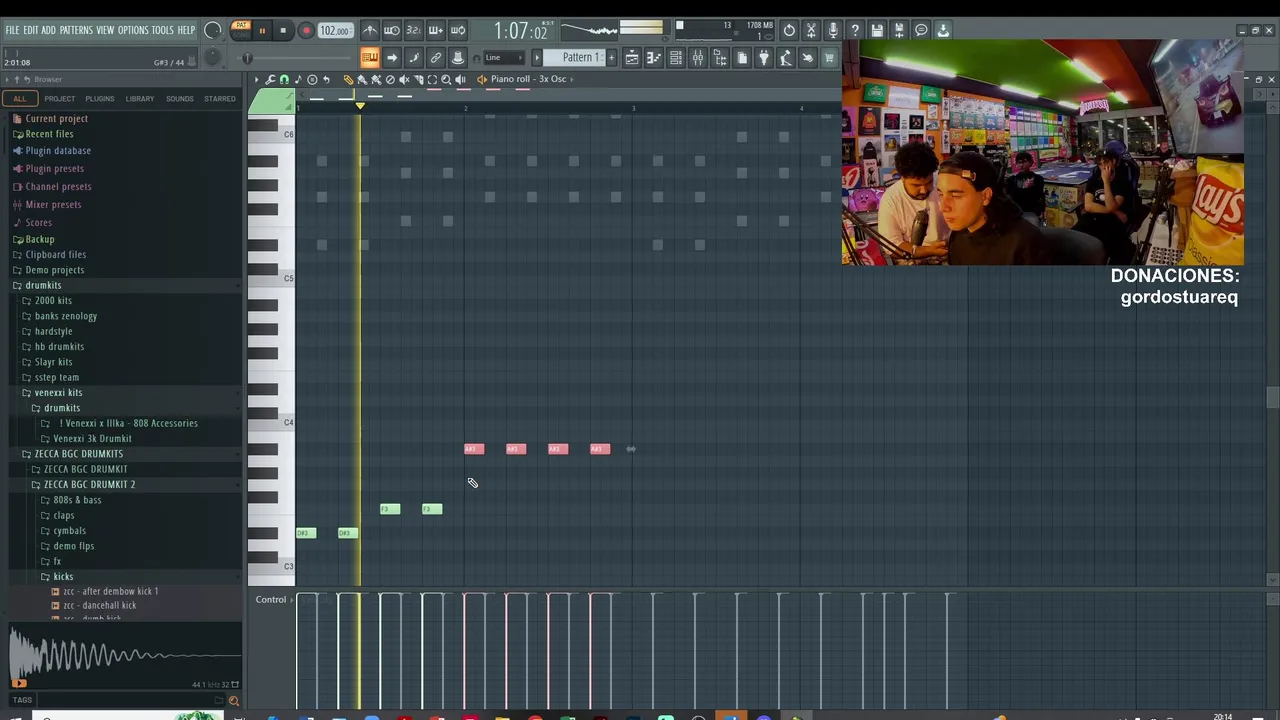Toggle loop recording icon

point(458,30)
